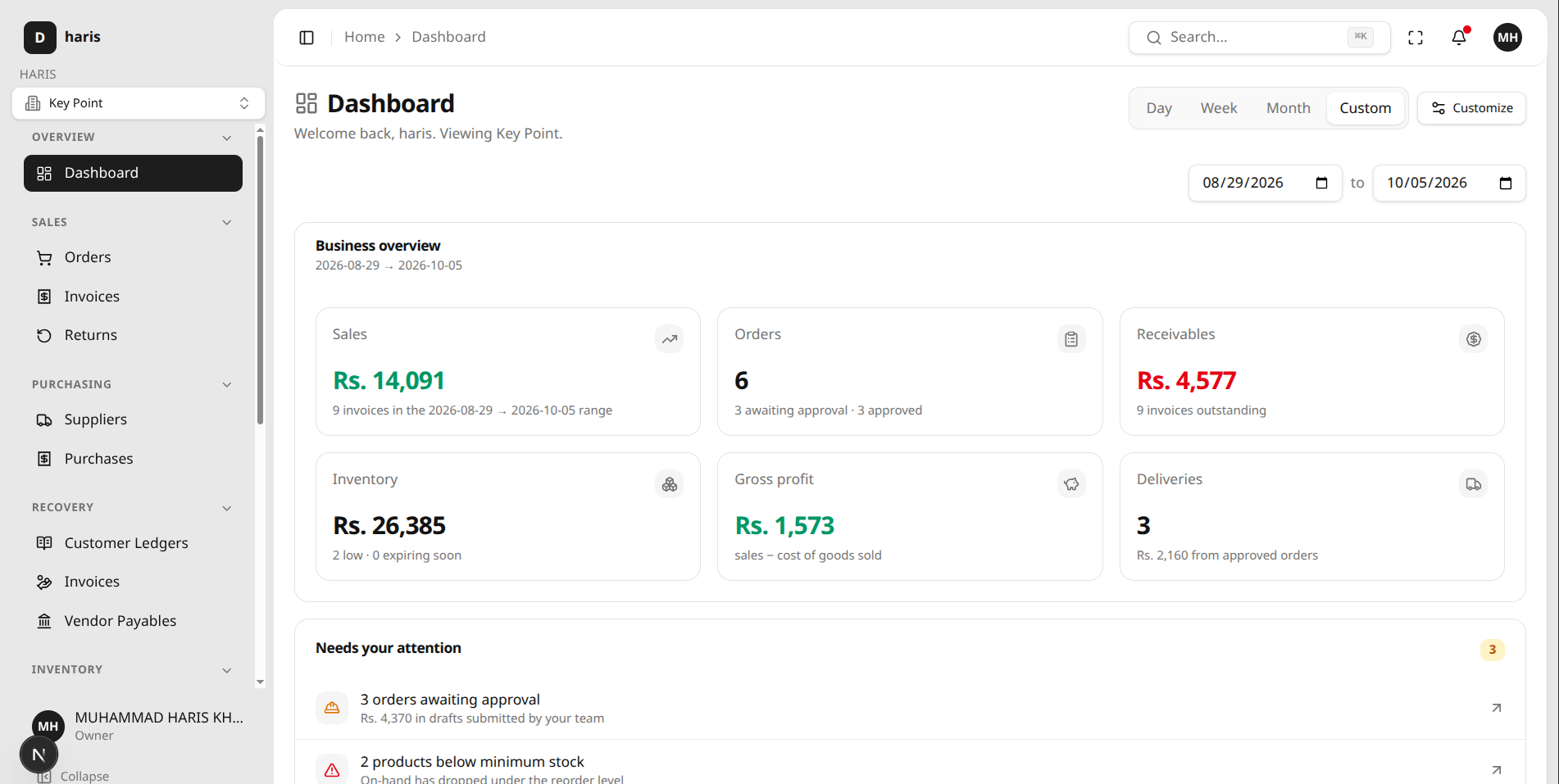Image resolution: width=1559 pixels, height=784 pixels.
Task: Click the orange awaiting approval alert icon
Action: [x=332, y=708]
